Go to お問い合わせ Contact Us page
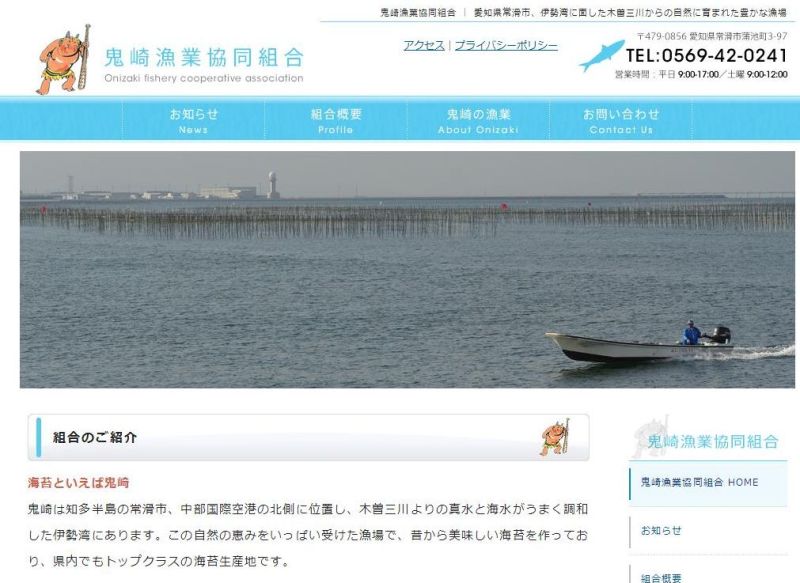The image size is (800, 583). [x=621, y=120]
